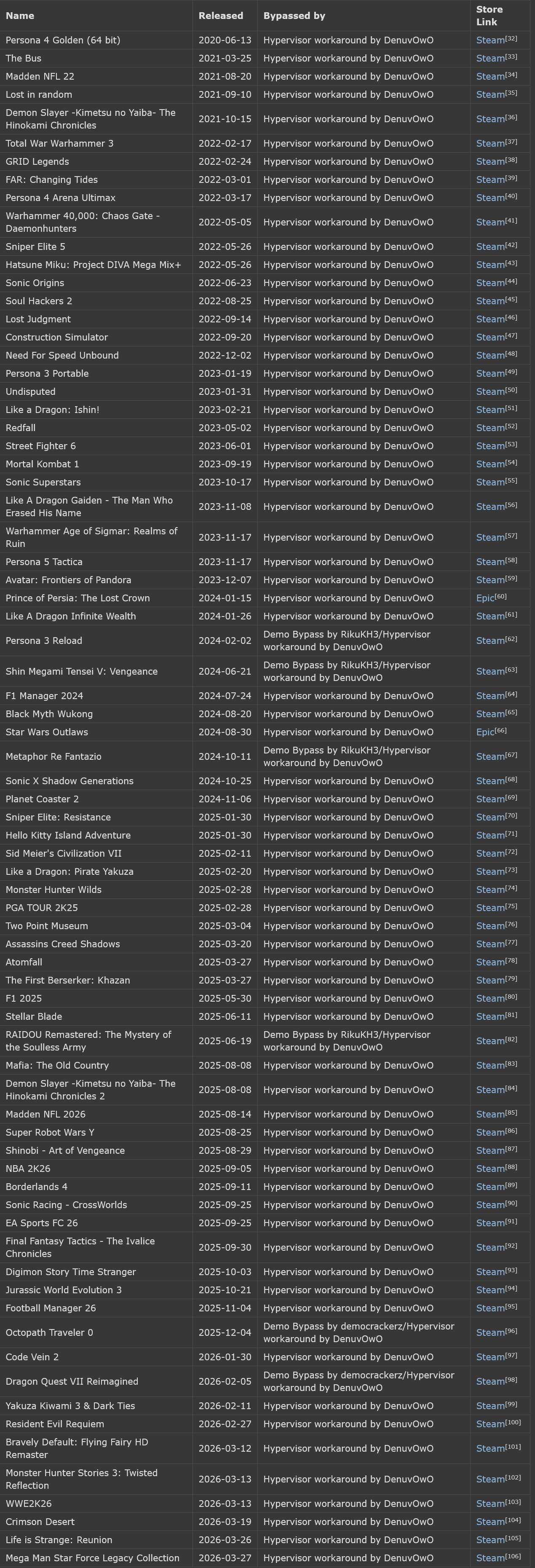
Task: Click Digimon Story Time Stranger name
Action: 71,1272
